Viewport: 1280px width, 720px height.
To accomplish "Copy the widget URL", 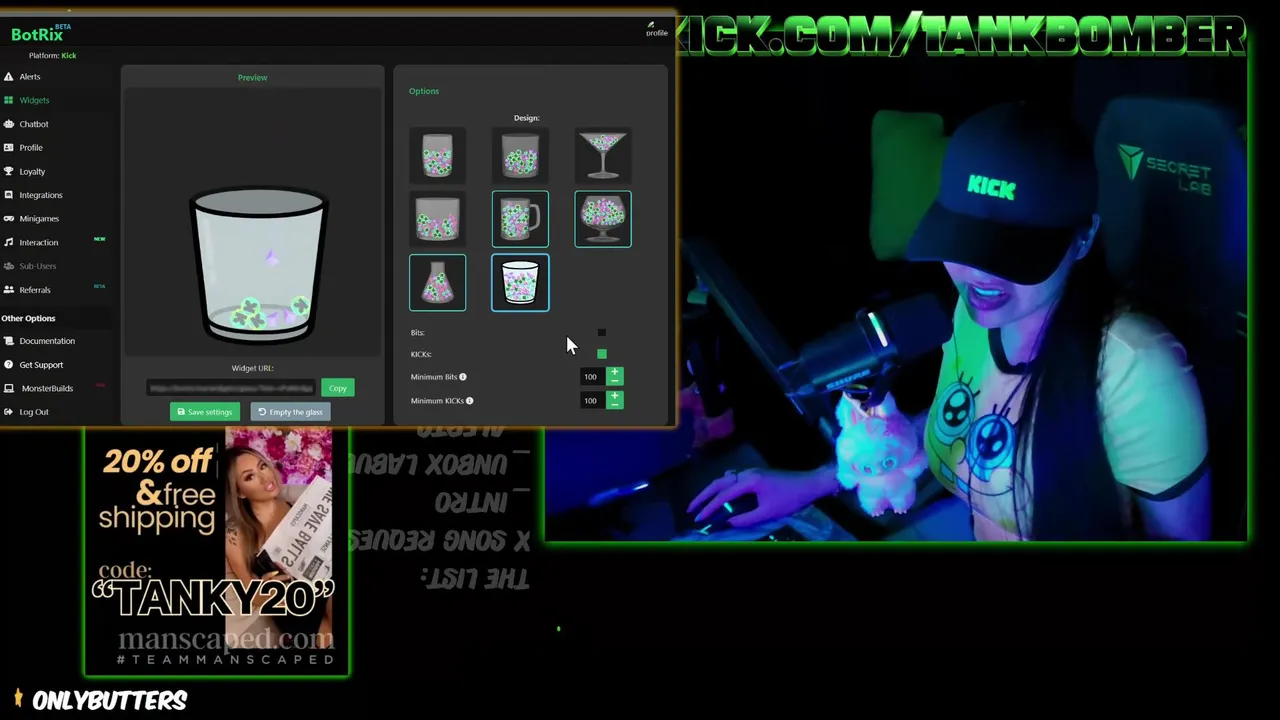I will click(338, 388).
